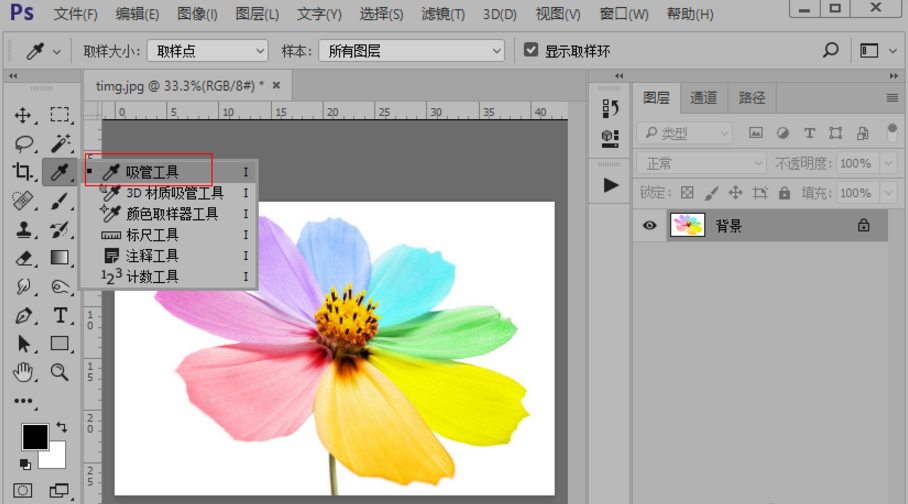Screen dimensions: 908x504
Task: Open the 滤镜(T) menu
Action: 441,14
